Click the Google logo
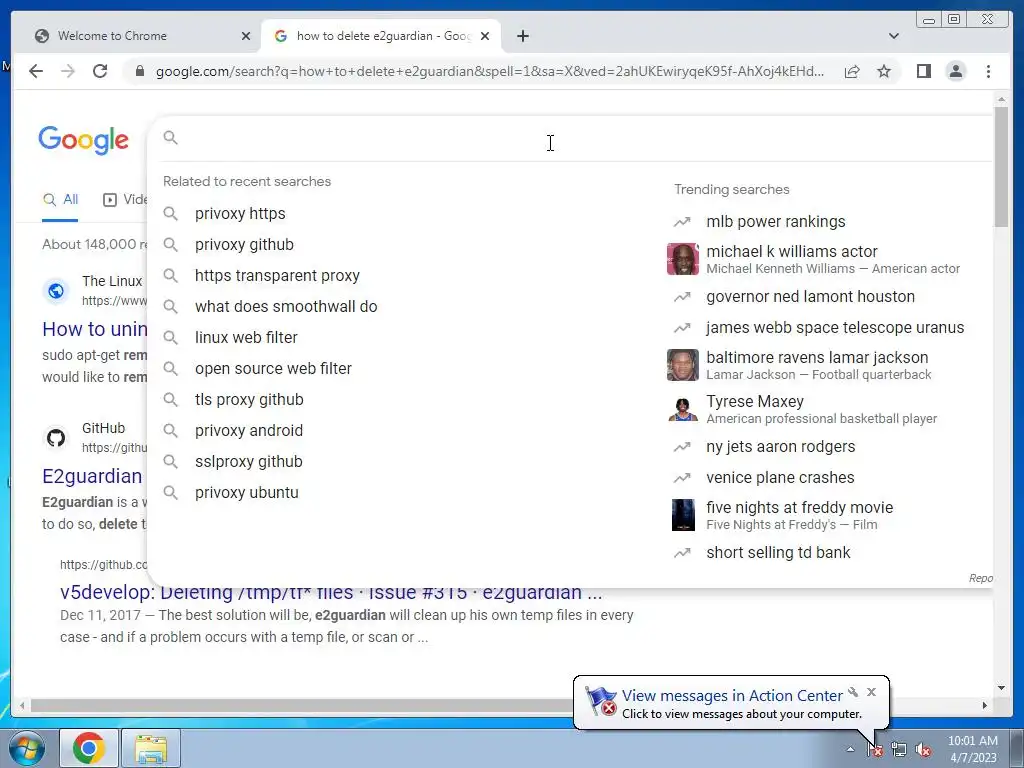1024x768 pixels. tap(84, 140)
